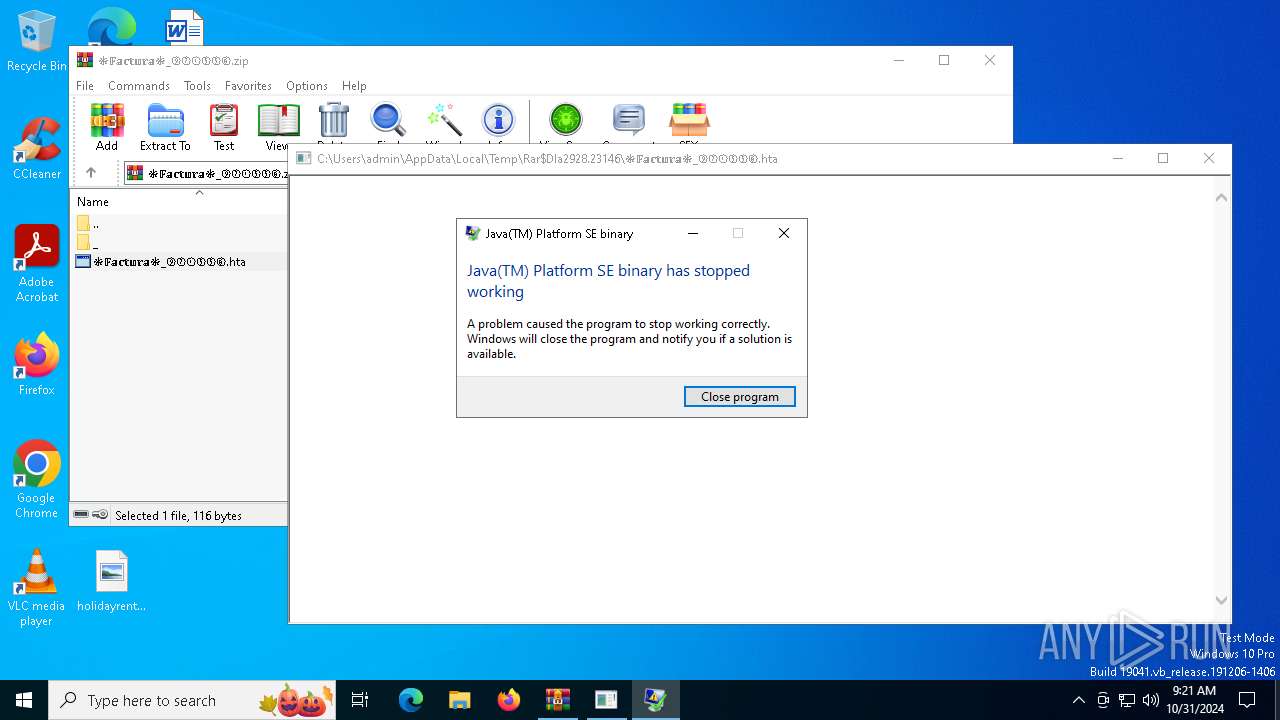
Task: Open Task View from the taskbar
Action: point(360,700)
